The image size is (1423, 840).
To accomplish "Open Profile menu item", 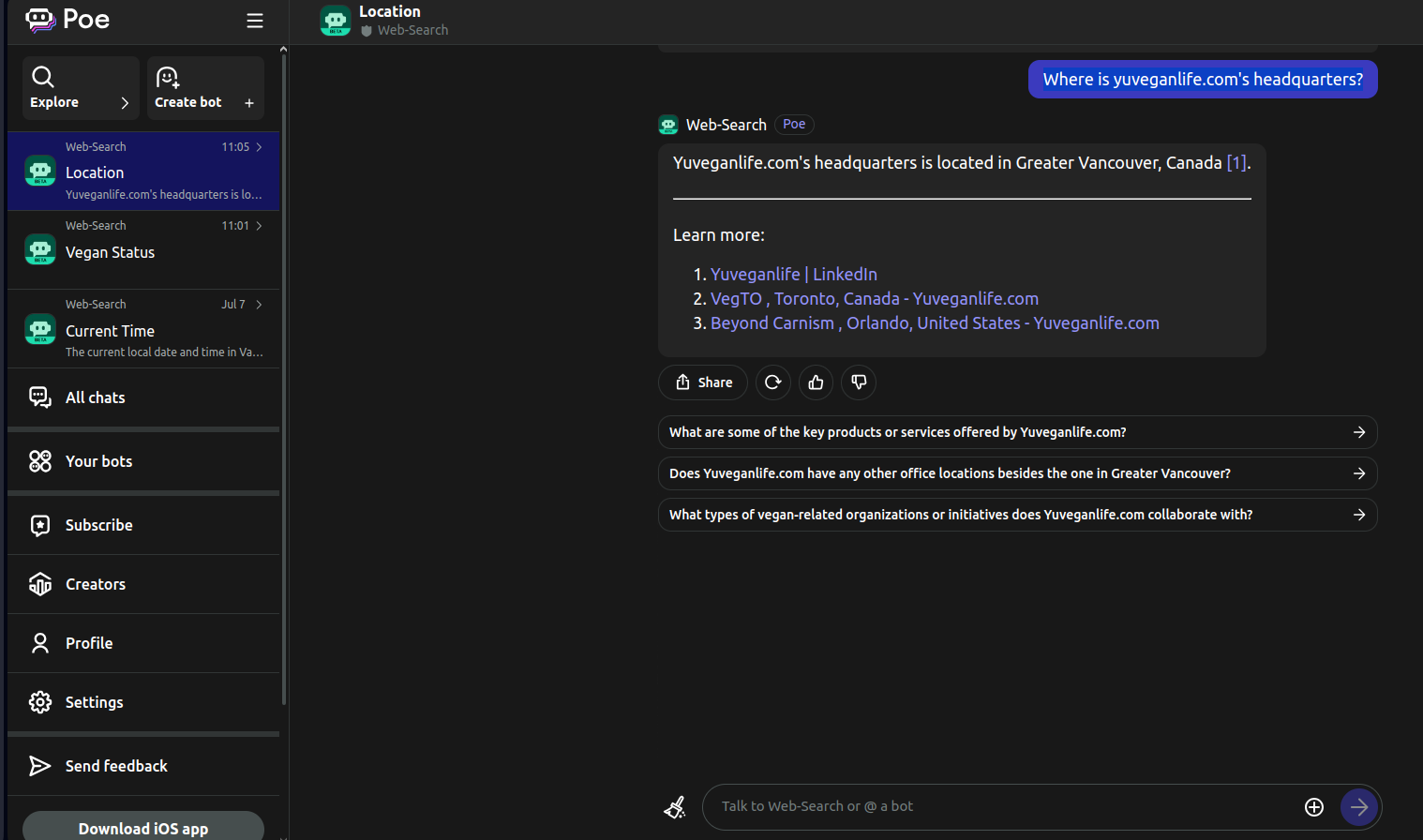I will pos(143,643).
